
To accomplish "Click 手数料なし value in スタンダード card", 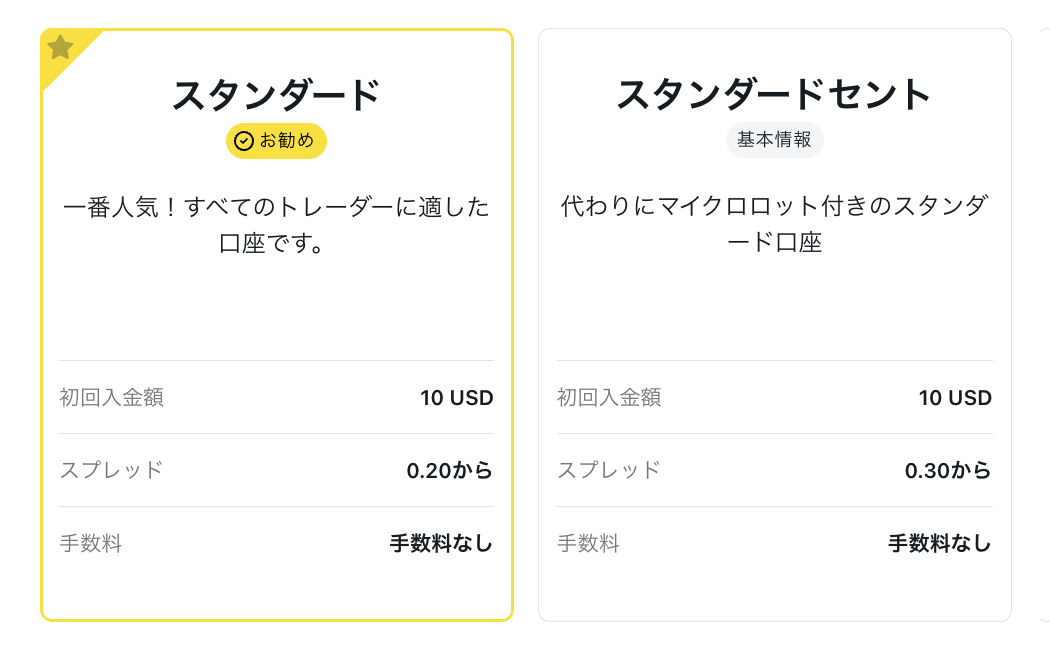I will 441,543.
